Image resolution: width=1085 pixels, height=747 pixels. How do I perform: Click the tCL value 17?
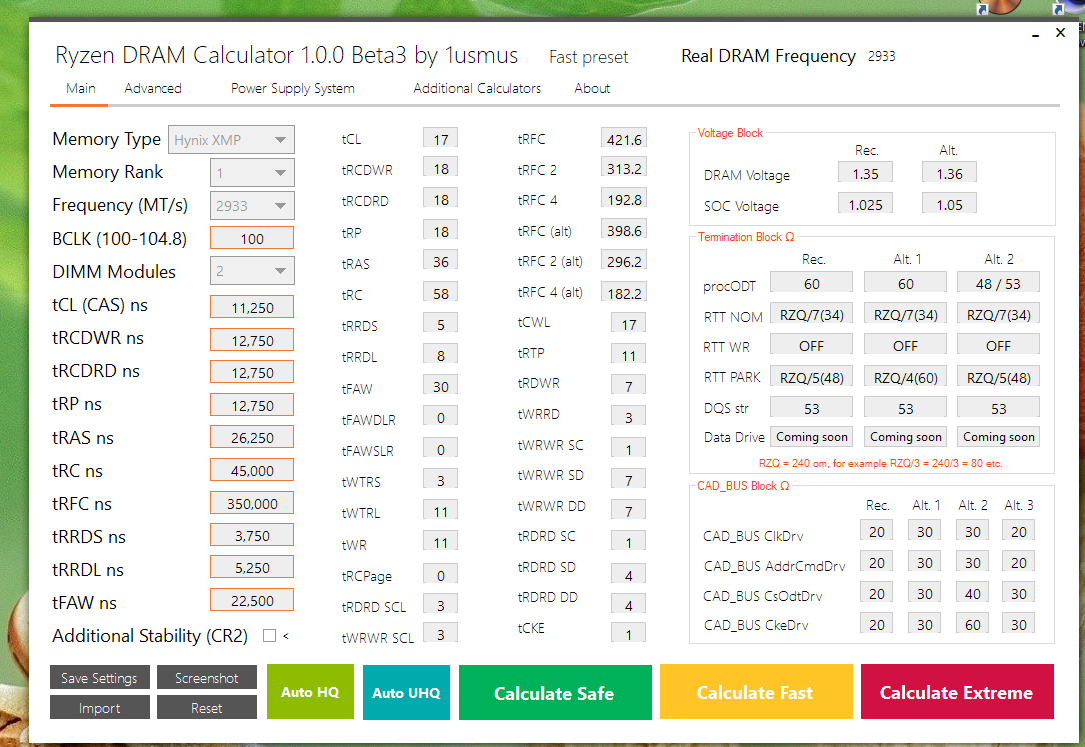[441, 138]
